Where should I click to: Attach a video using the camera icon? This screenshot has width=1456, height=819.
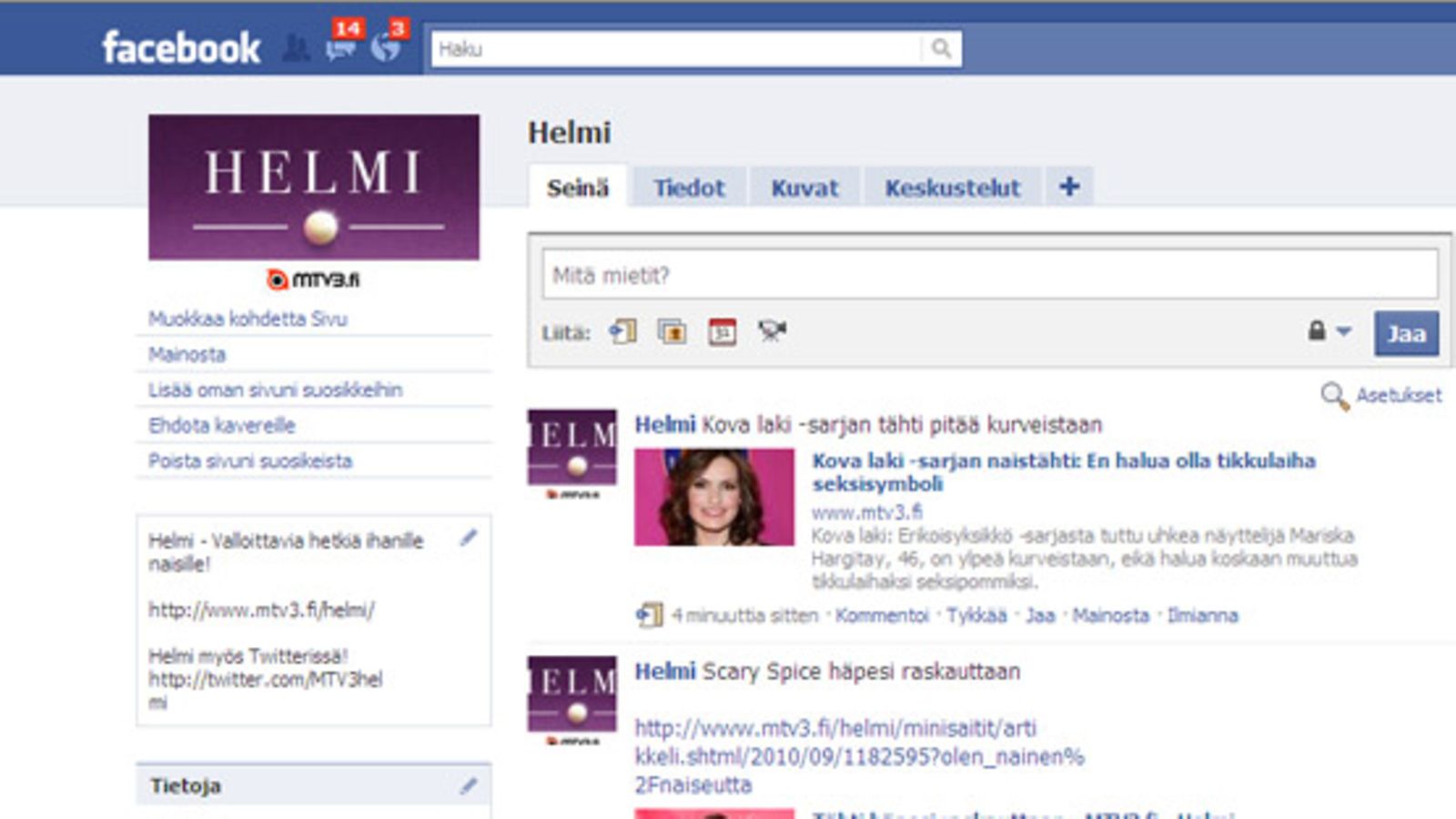[x=772, y=331]
